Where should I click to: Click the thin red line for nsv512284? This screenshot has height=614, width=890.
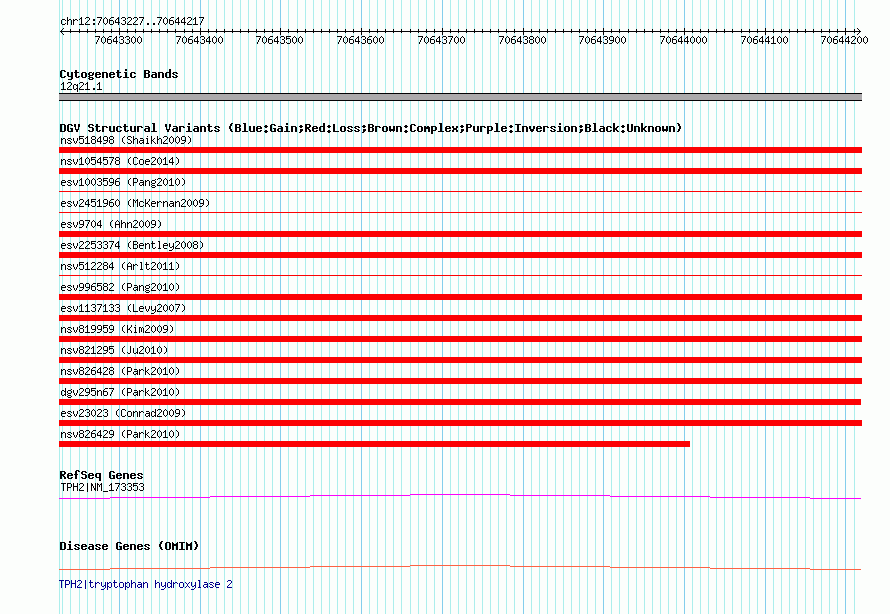460,276
